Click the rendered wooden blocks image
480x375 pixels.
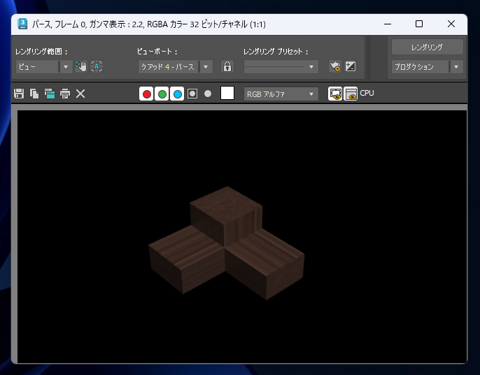[x=227, y=243]
